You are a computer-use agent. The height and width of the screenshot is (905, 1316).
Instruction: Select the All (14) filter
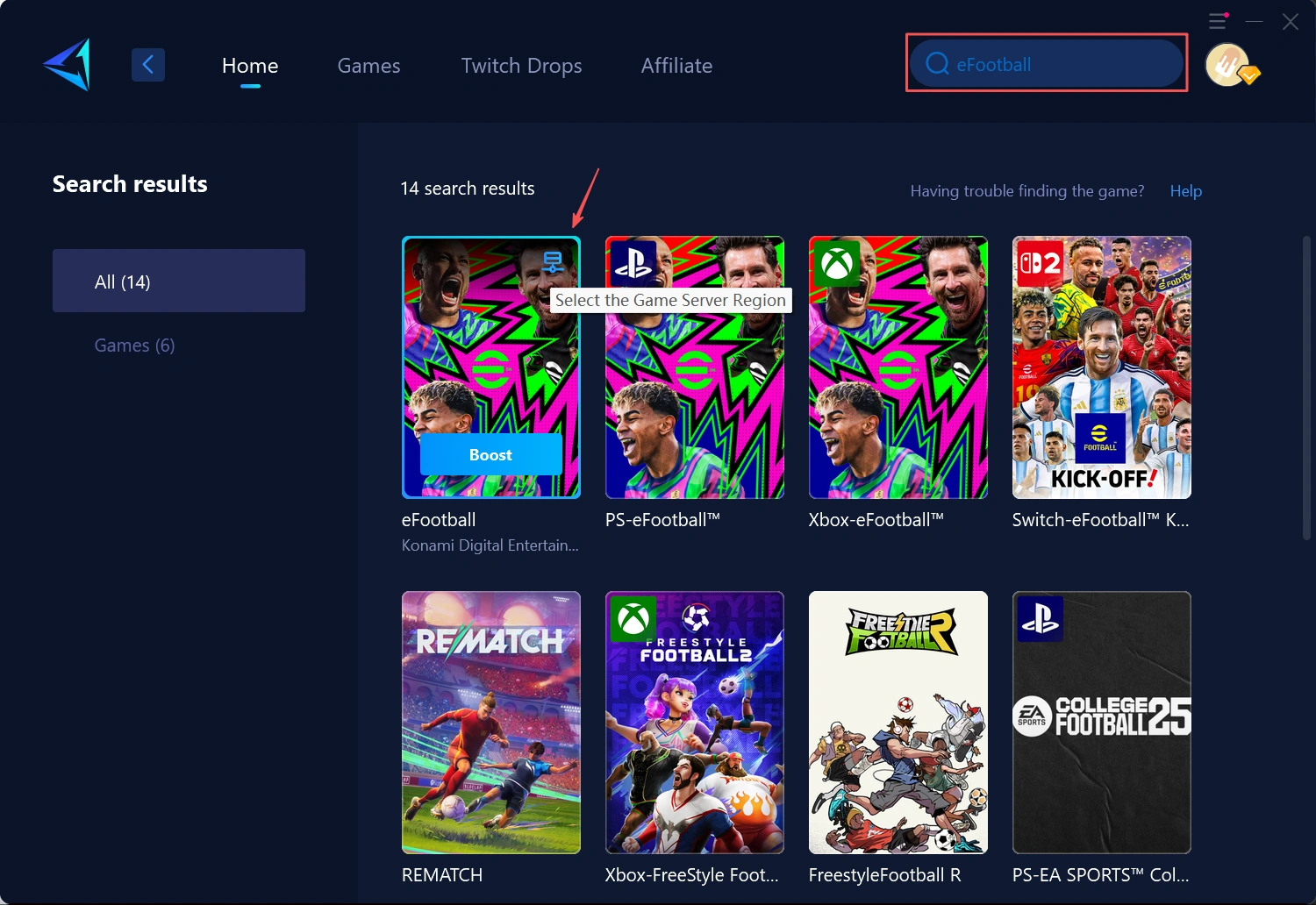[179, 281]
